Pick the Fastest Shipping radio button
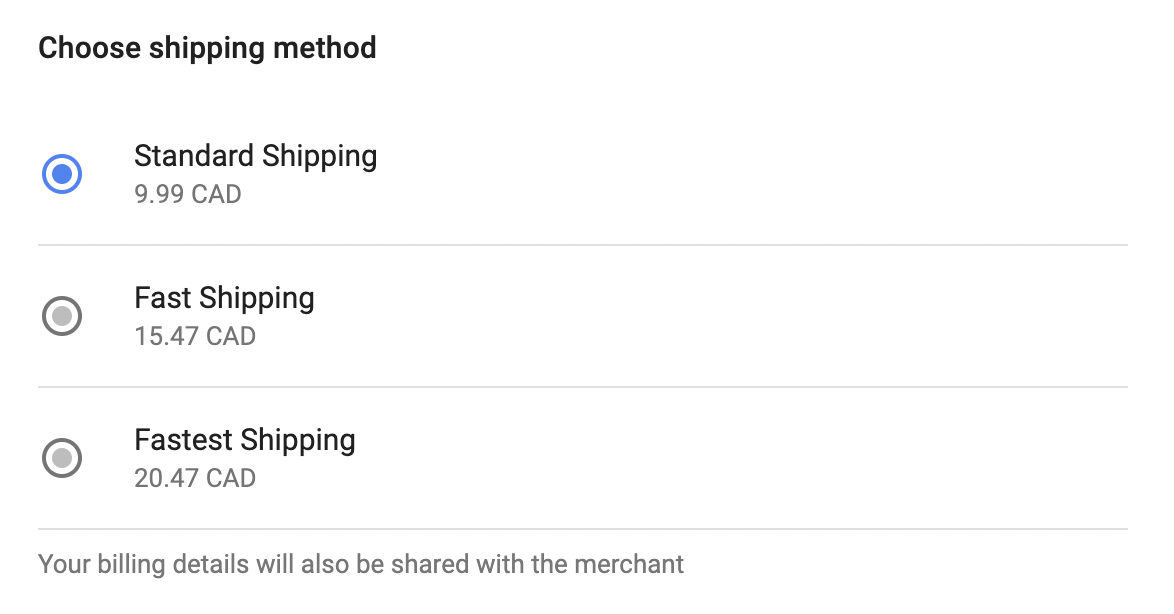This screenshot has width=1174, height=614. (x=62, y=459)
